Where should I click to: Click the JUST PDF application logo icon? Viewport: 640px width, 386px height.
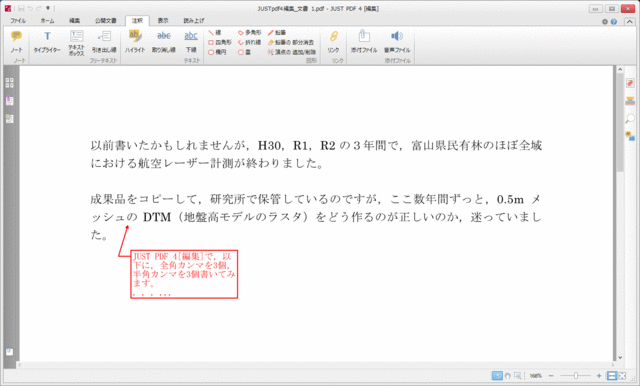point(8,8)
